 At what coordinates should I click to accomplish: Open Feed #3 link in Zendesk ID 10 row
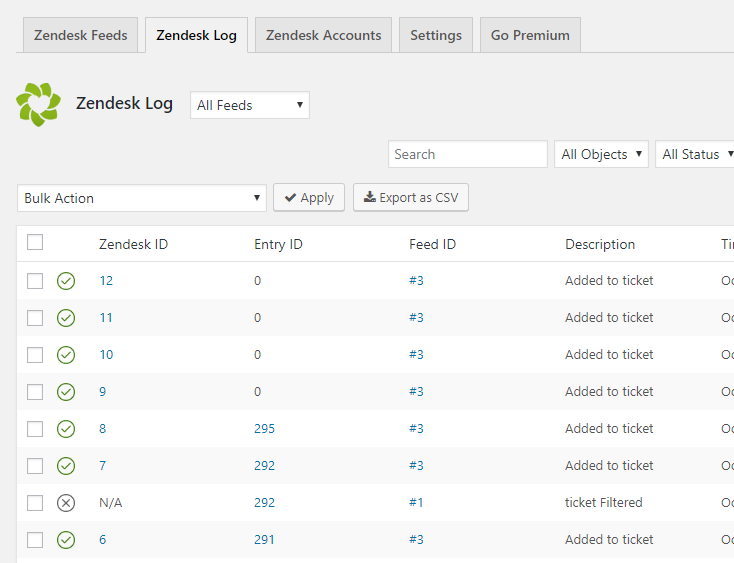tap(416, 354)
